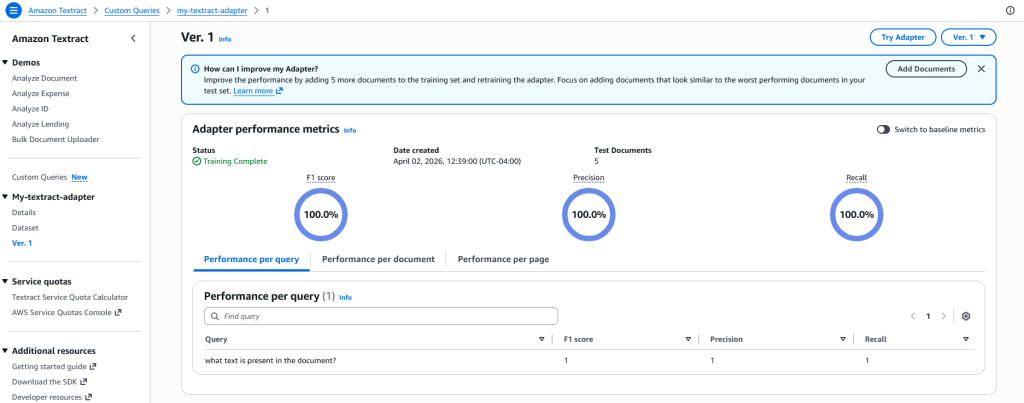The height and width of the screenshot is (403, 1024).
Task: Click Info link beside Adapter performance metrics
Action: coord(350,131)
